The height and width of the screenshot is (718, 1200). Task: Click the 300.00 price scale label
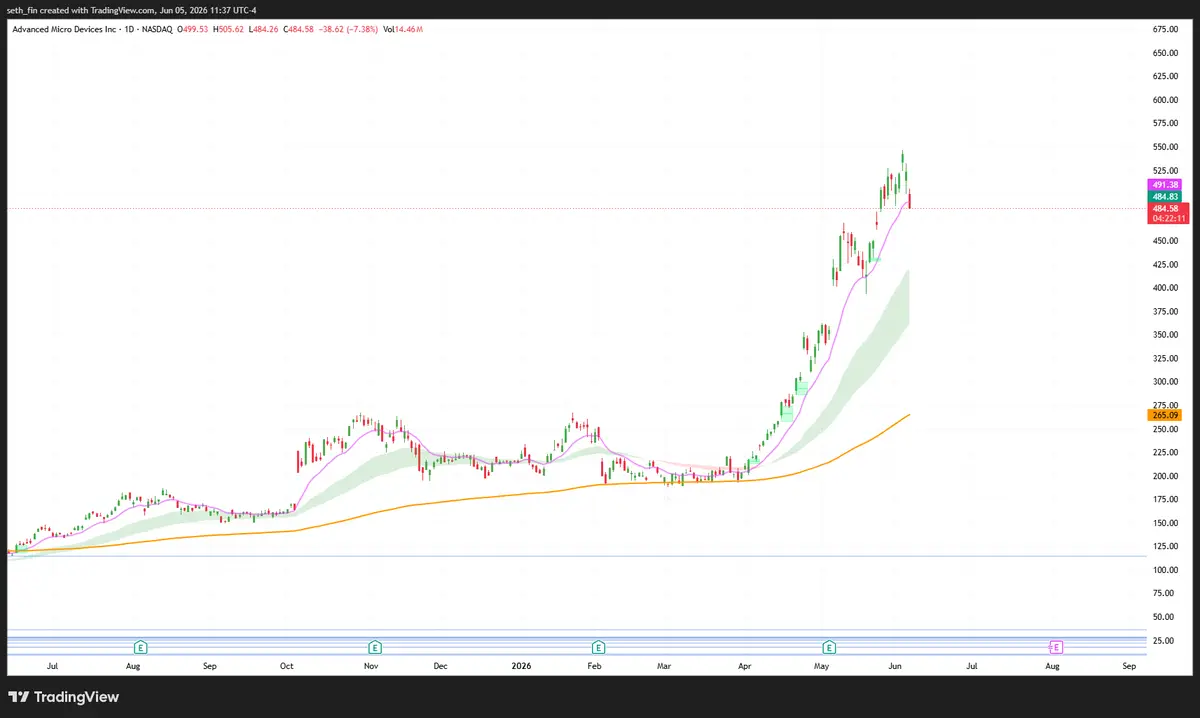(1164, 382)
